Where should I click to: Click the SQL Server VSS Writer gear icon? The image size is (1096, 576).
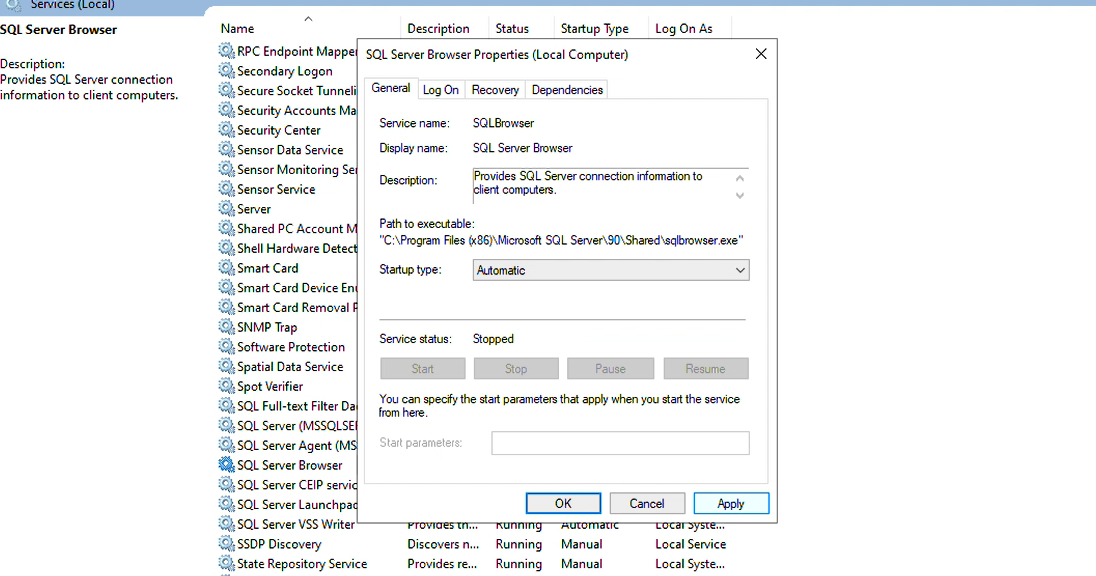tap(226, 524)
